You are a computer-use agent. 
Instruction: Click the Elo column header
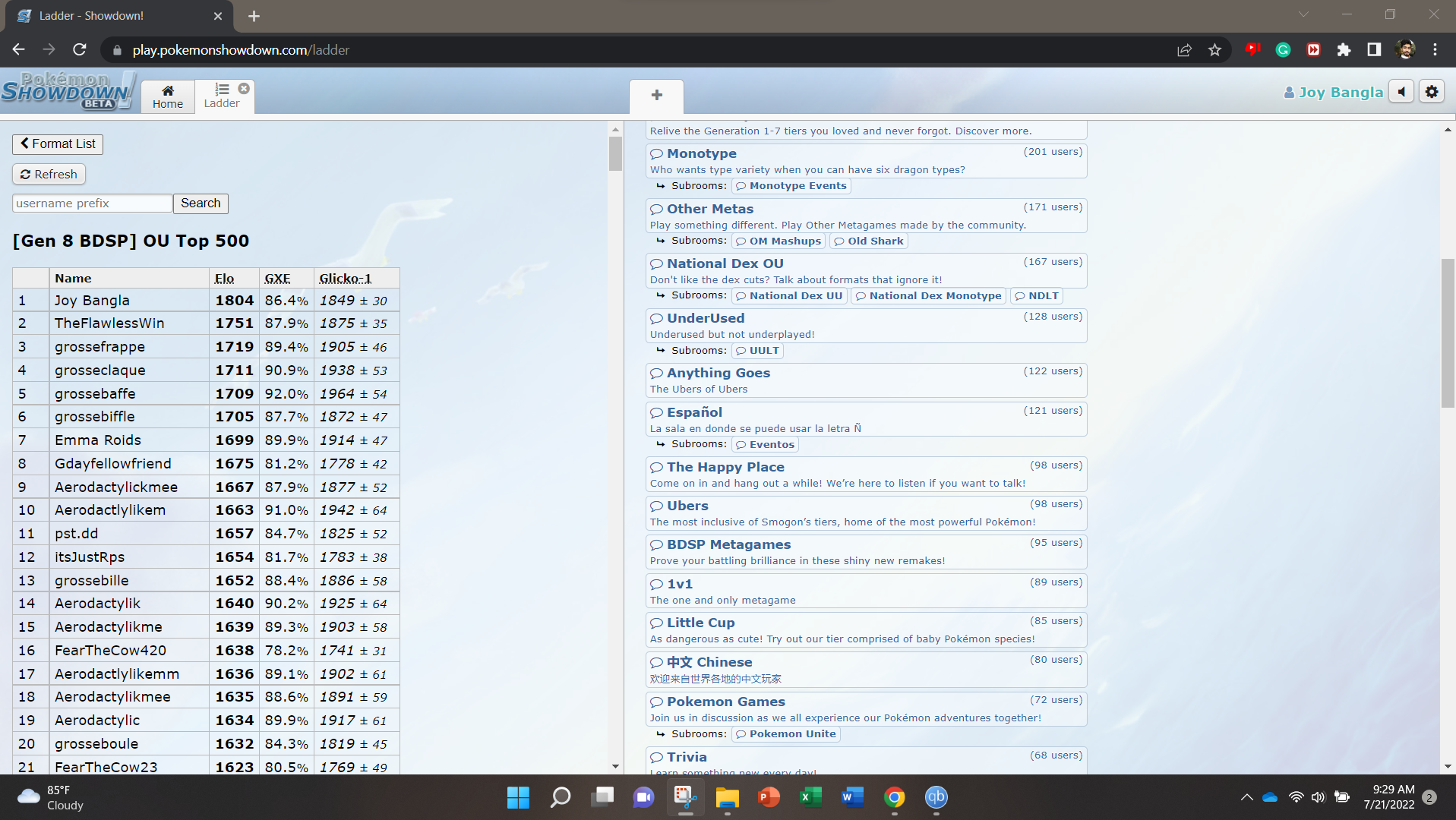(x=225, y=279)
